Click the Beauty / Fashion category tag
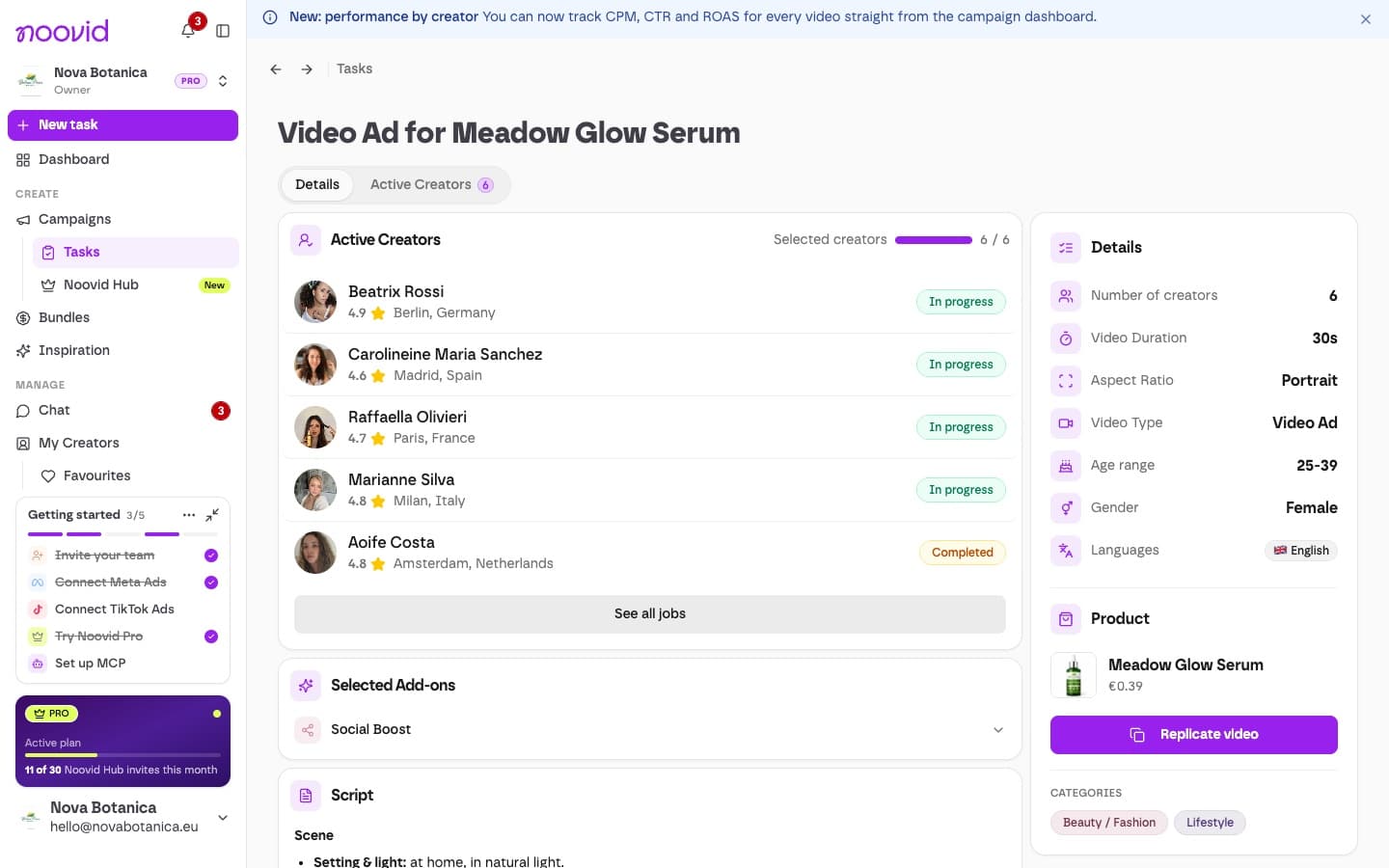The height and width of the screenshot is (868, 1389). click(x=1109, y=823)
